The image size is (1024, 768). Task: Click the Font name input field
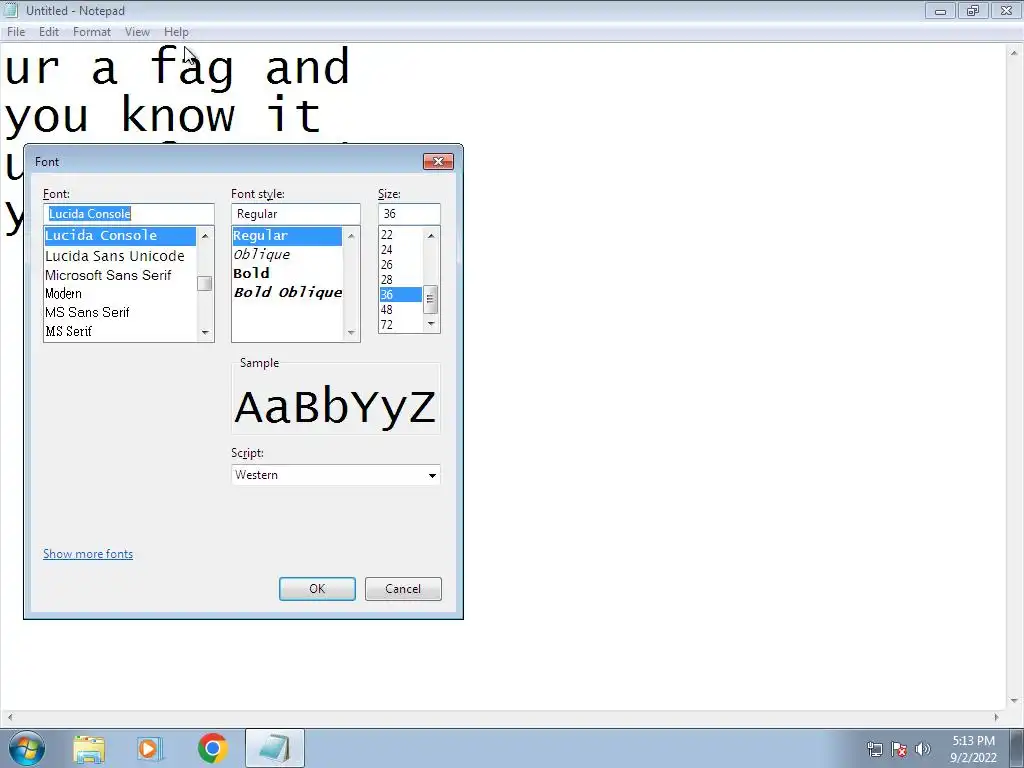click(x=129, y=214)
